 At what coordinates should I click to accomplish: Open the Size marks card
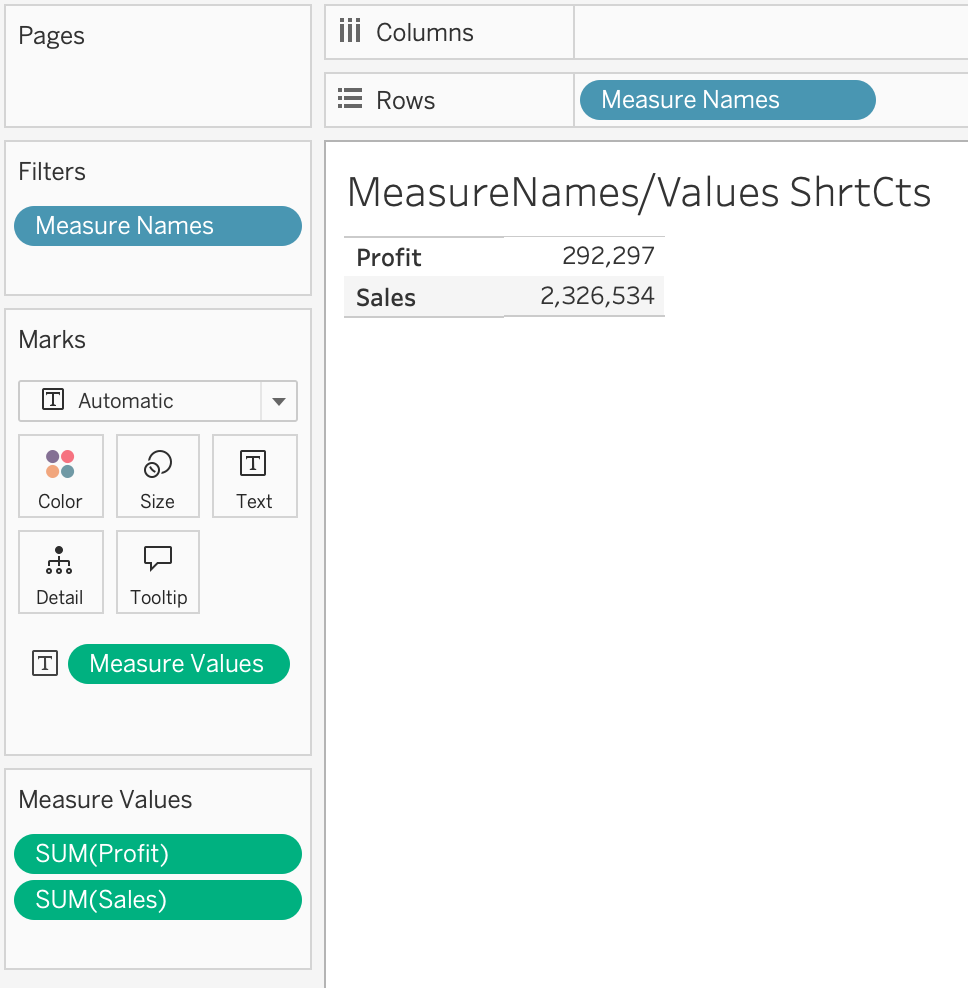click(158, 476)
